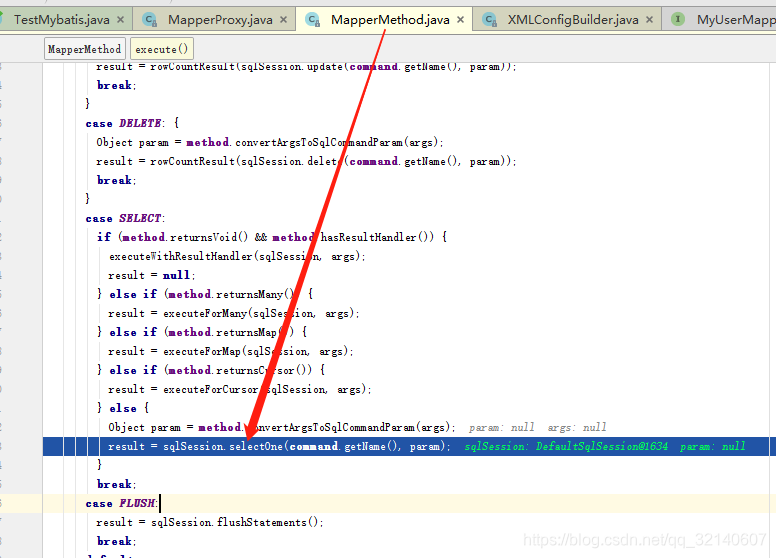Click the inline hint 'DefaultSqlSession@1634'

click(x=602, y=446)
